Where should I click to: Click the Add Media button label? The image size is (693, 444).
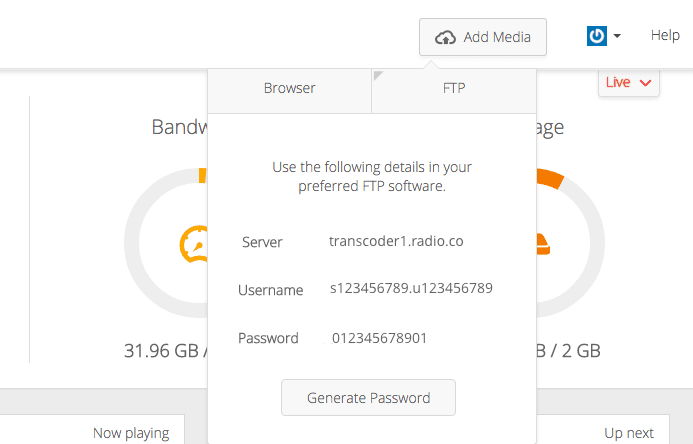pos(497,37)
